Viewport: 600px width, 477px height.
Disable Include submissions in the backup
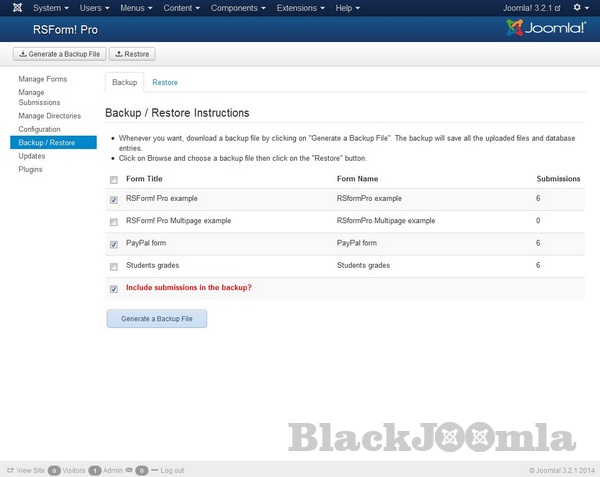[x=114, y=288]
